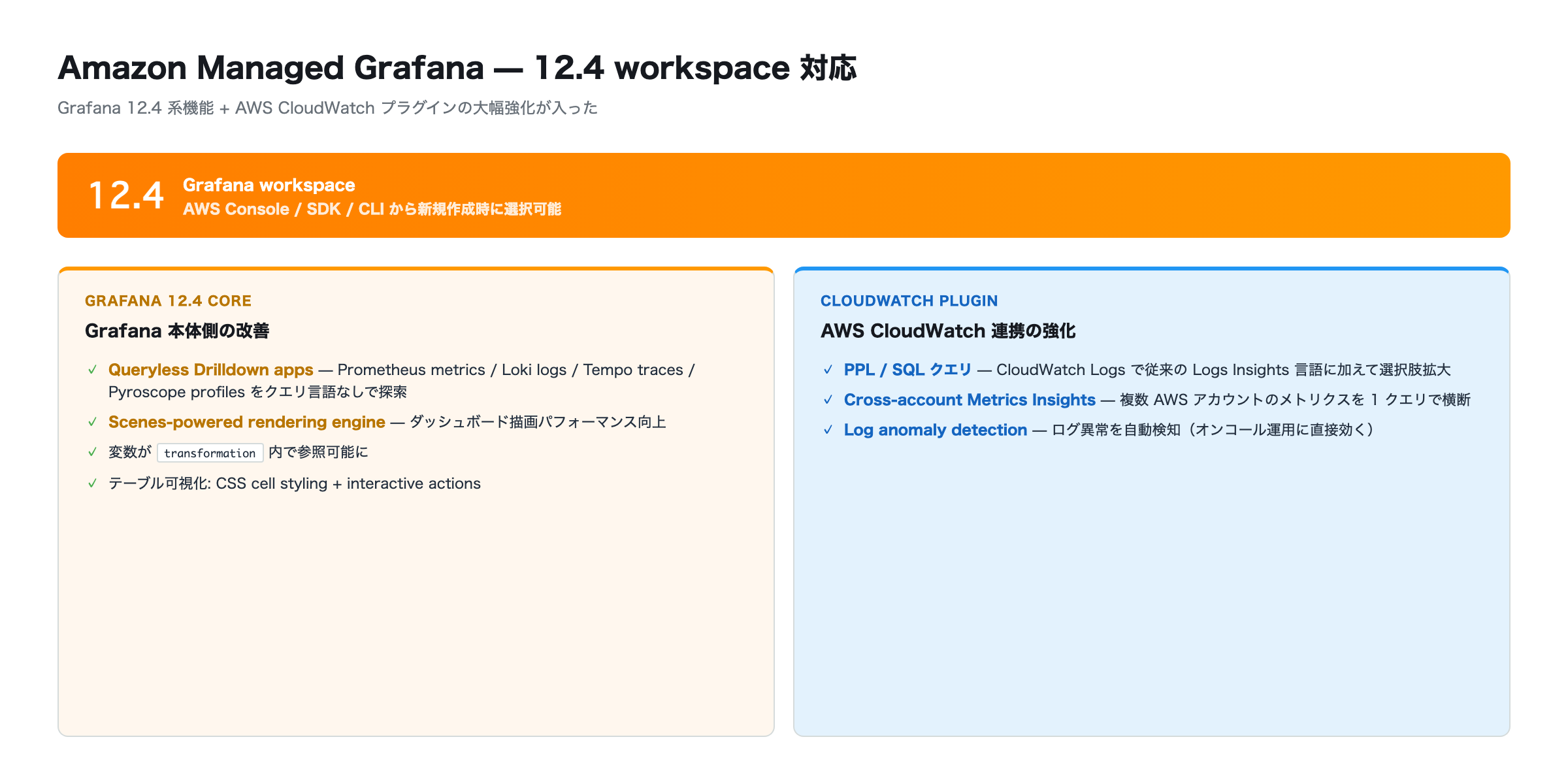Viewport: 1568px width, 784px height.
Task: Click the Amazon Managed Grafana page title
Action: pyautogui.click(x=457, y=67)
